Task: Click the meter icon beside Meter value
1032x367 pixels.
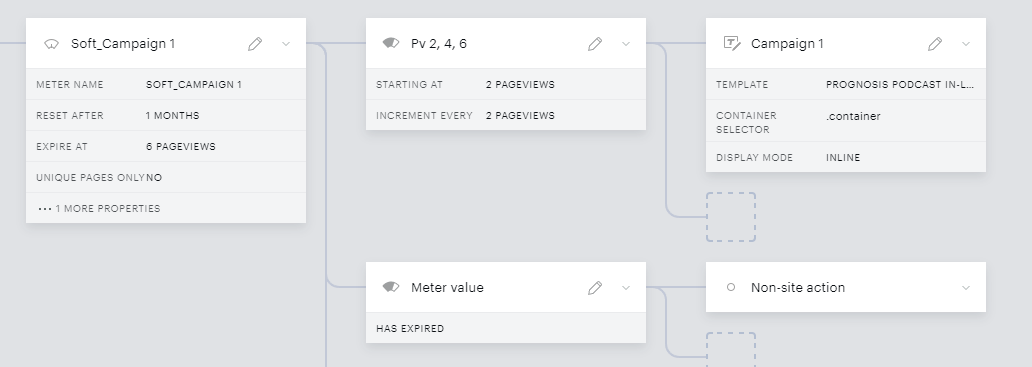Action: click(391, 287)
